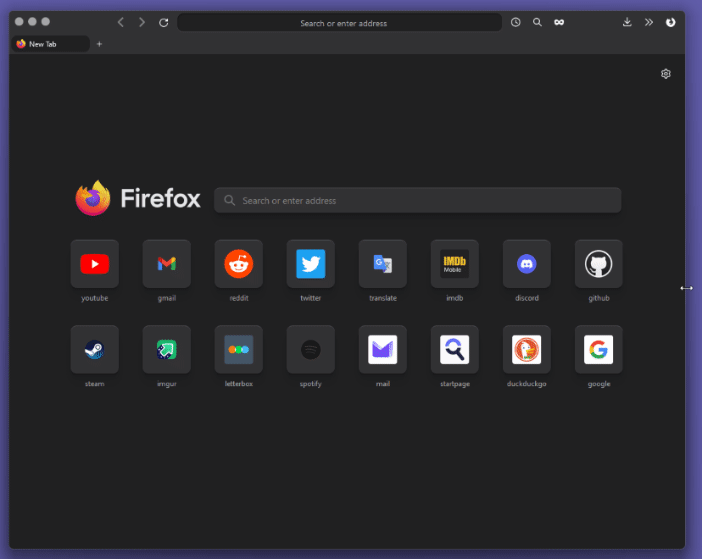Image resolution: width=702 pixels, height=559 pixels.
Task: Open the youtube shortcut tile
Action: 94,264
